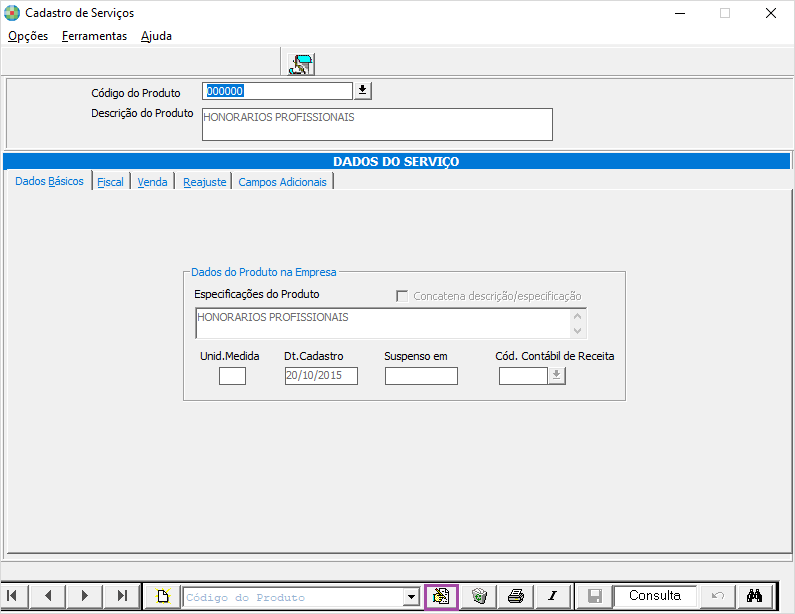Click the delete trash bin icon

[479, 596]
